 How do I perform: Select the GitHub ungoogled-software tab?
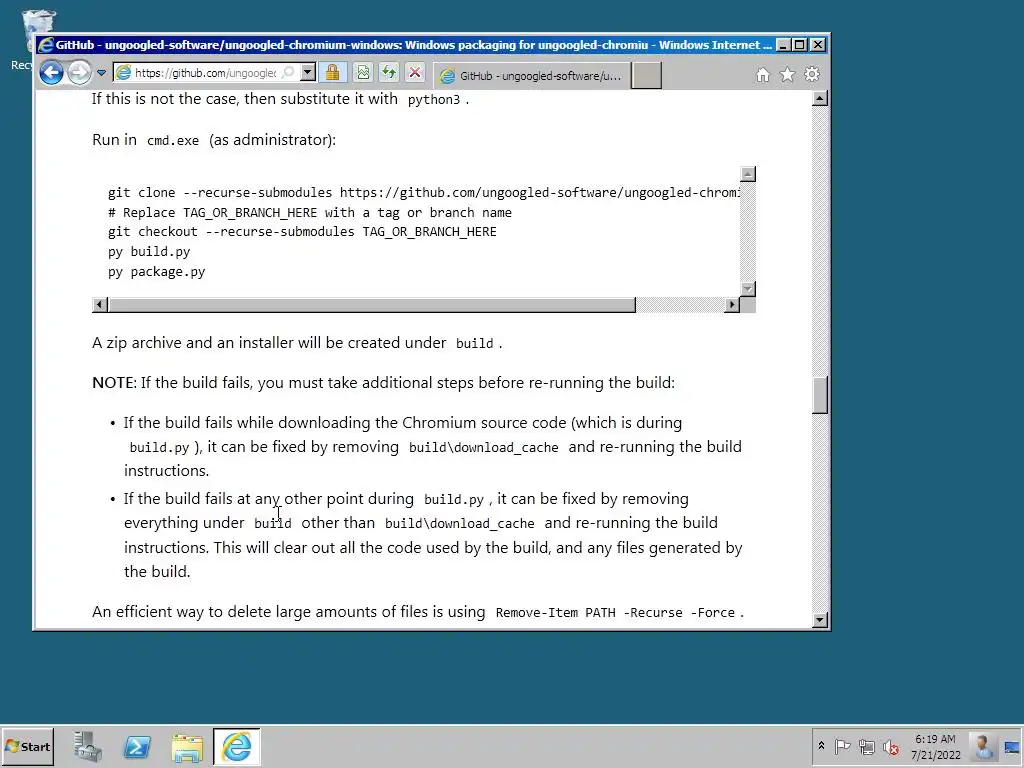532,76
